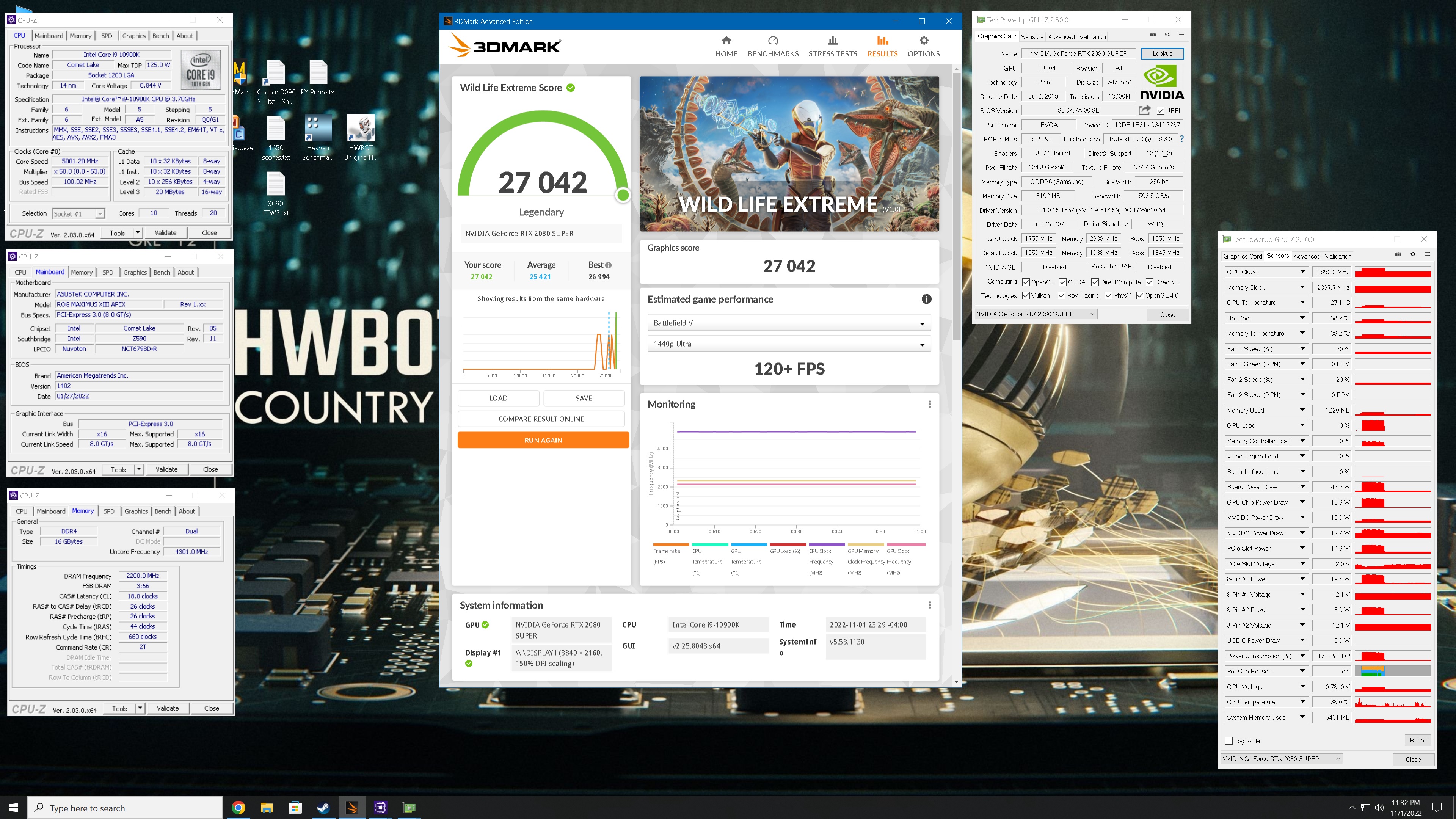Screen dimensions: 1456x819
Task: Open the Board Power Draw sensor dropdown arrow
Action: coord(1302,486)
